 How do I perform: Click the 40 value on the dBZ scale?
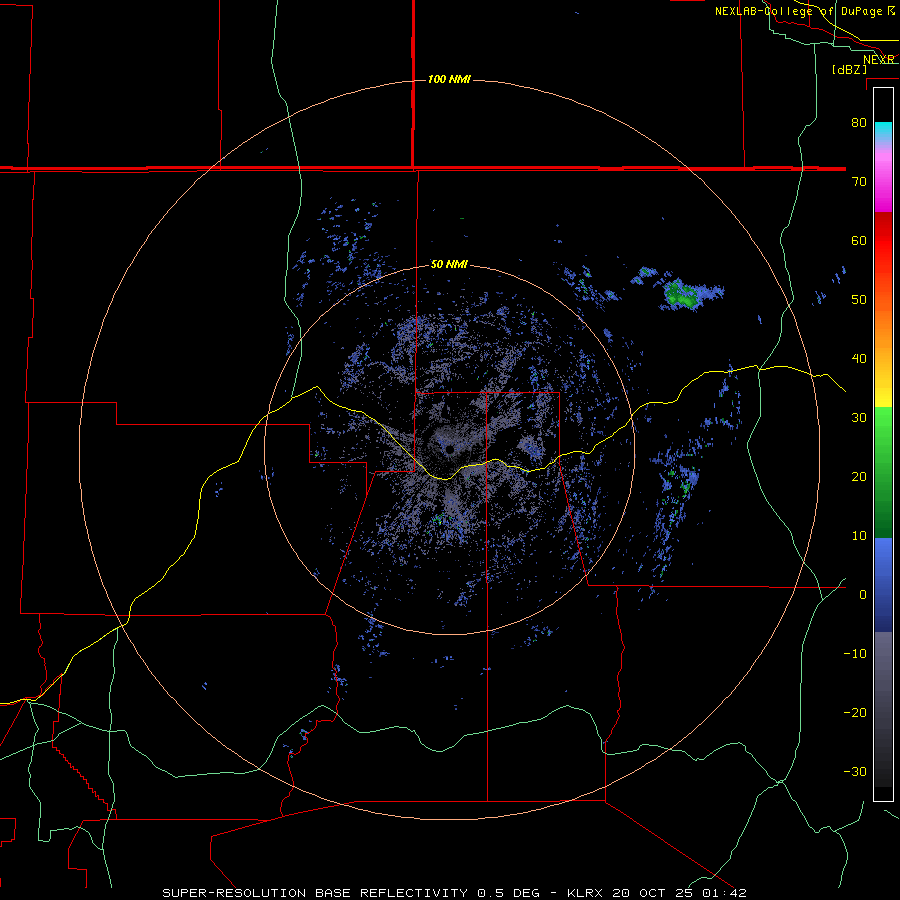(x=859, y=359)
